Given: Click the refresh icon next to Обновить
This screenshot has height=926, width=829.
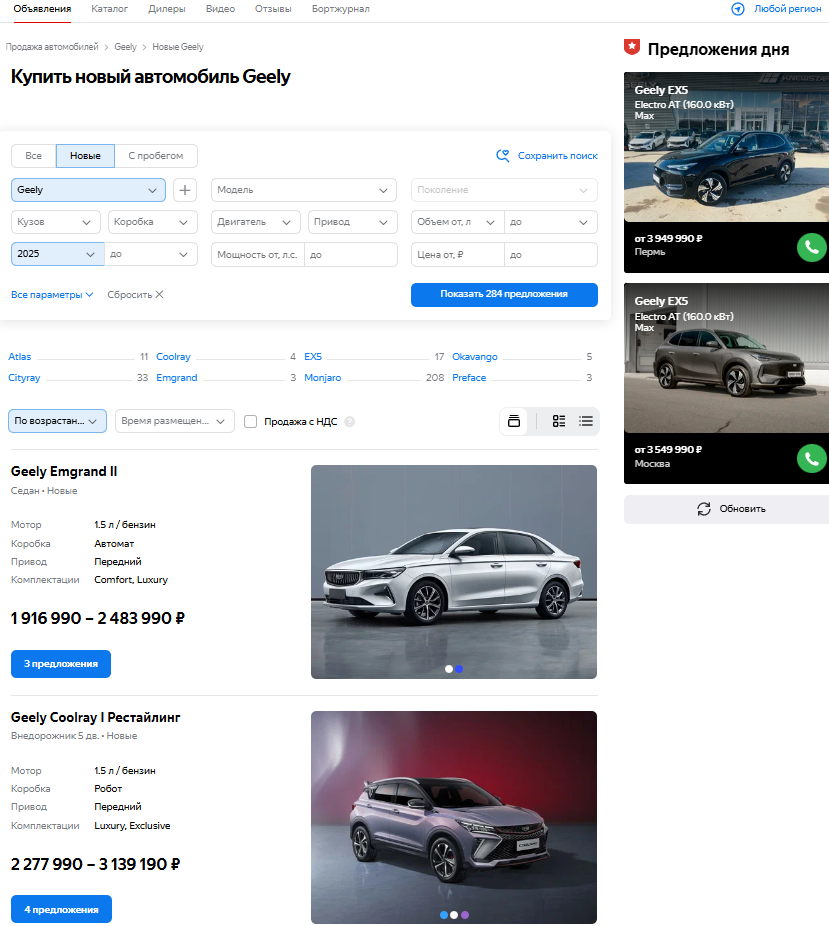Looking at the screenshot, I should (x=704, y=509).
